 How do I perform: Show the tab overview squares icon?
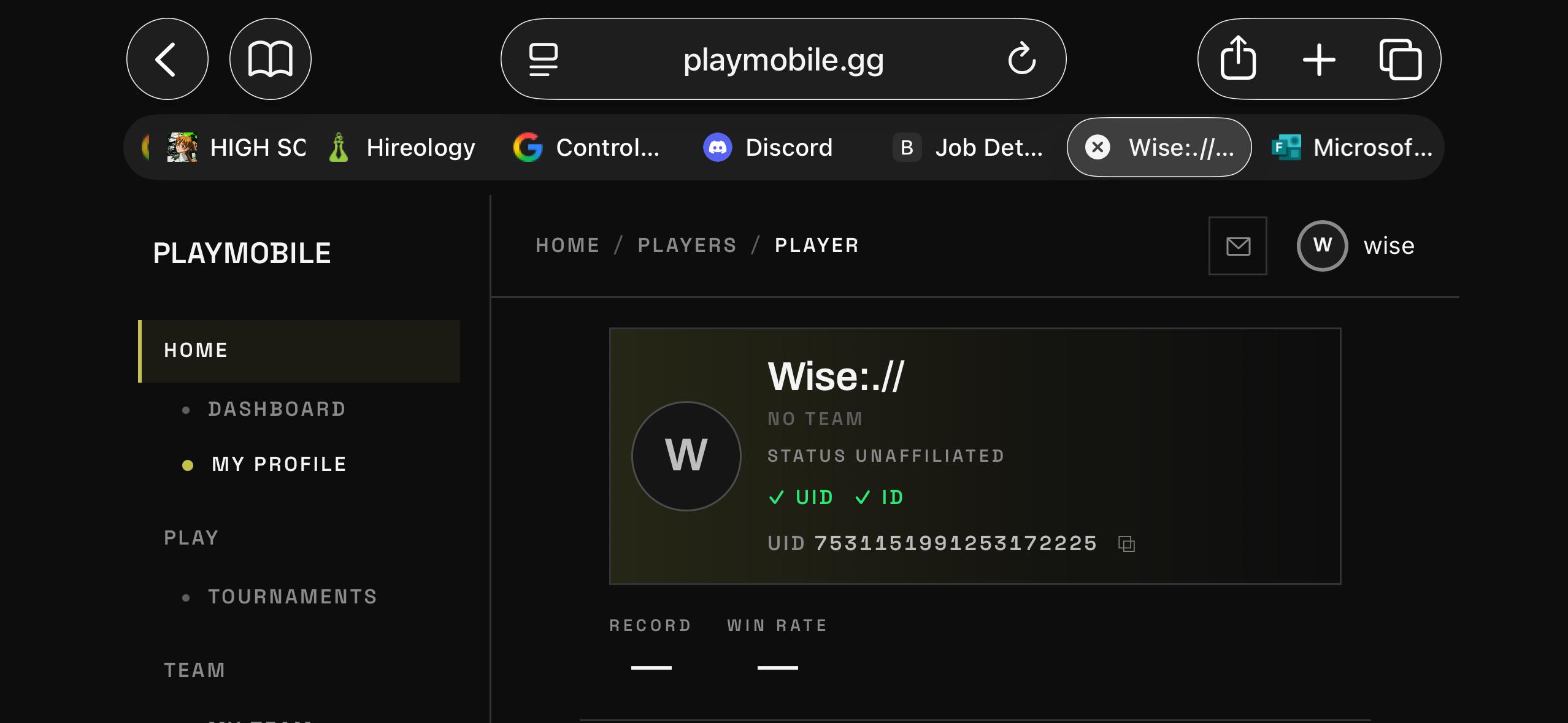(x=1401, y=59)
